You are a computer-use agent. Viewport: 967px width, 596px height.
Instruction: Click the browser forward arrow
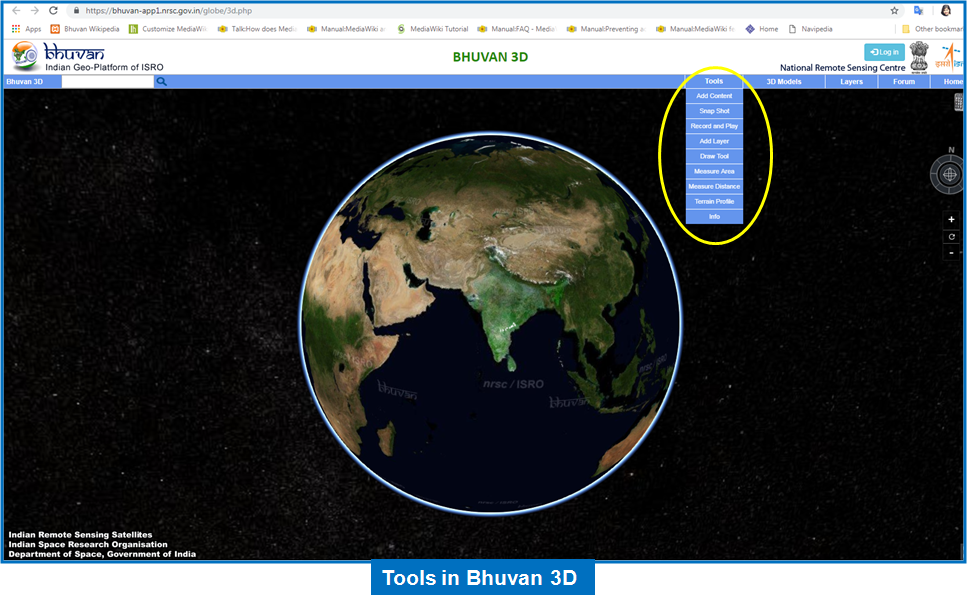coord(35,10)
